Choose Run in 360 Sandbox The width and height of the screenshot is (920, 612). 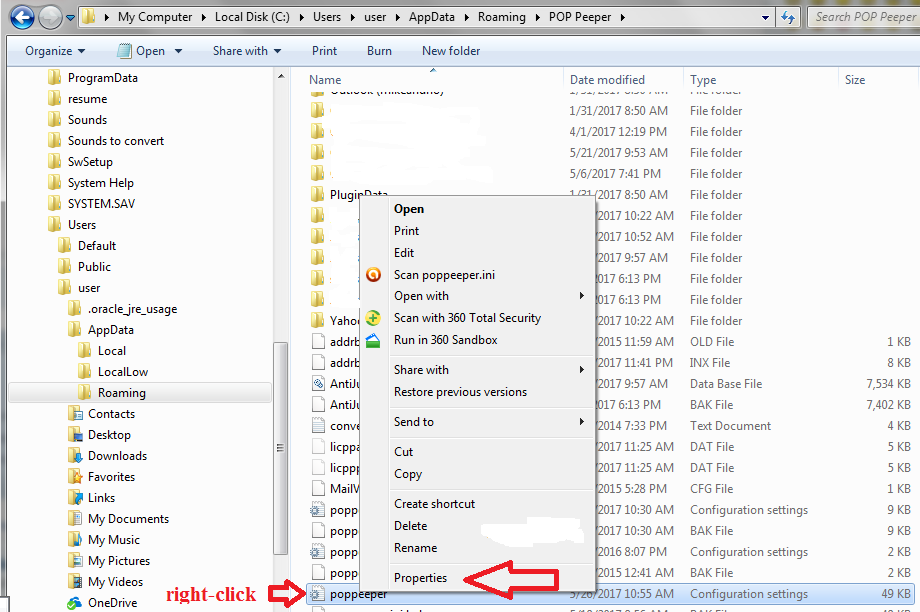[x=446, y=340]
